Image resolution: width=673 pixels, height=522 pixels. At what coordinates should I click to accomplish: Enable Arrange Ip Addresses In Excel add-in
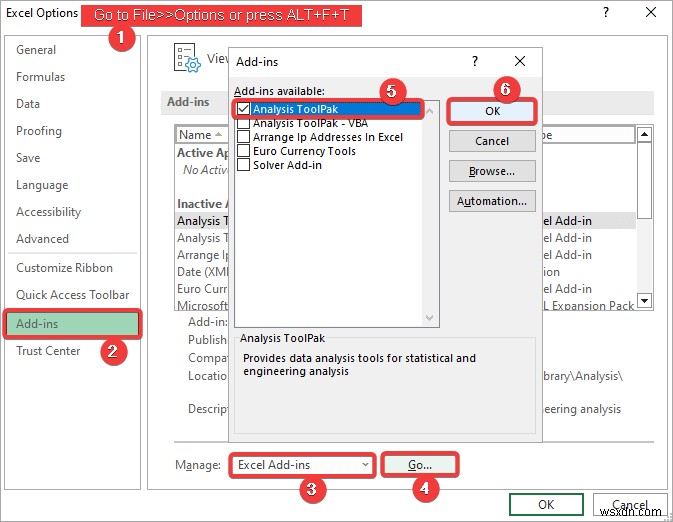[x=243, y=137]
